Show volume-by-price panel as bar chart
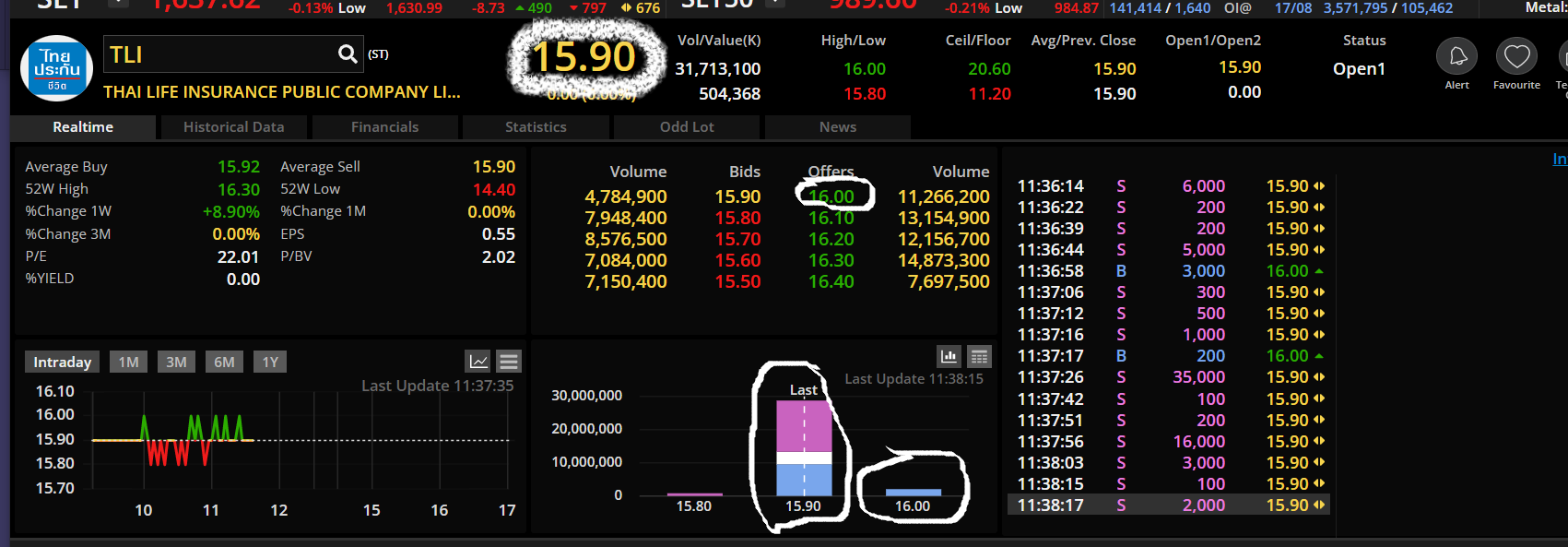Image resolution: width=1568 pixels, height=547 pixels. coord(949,356)
